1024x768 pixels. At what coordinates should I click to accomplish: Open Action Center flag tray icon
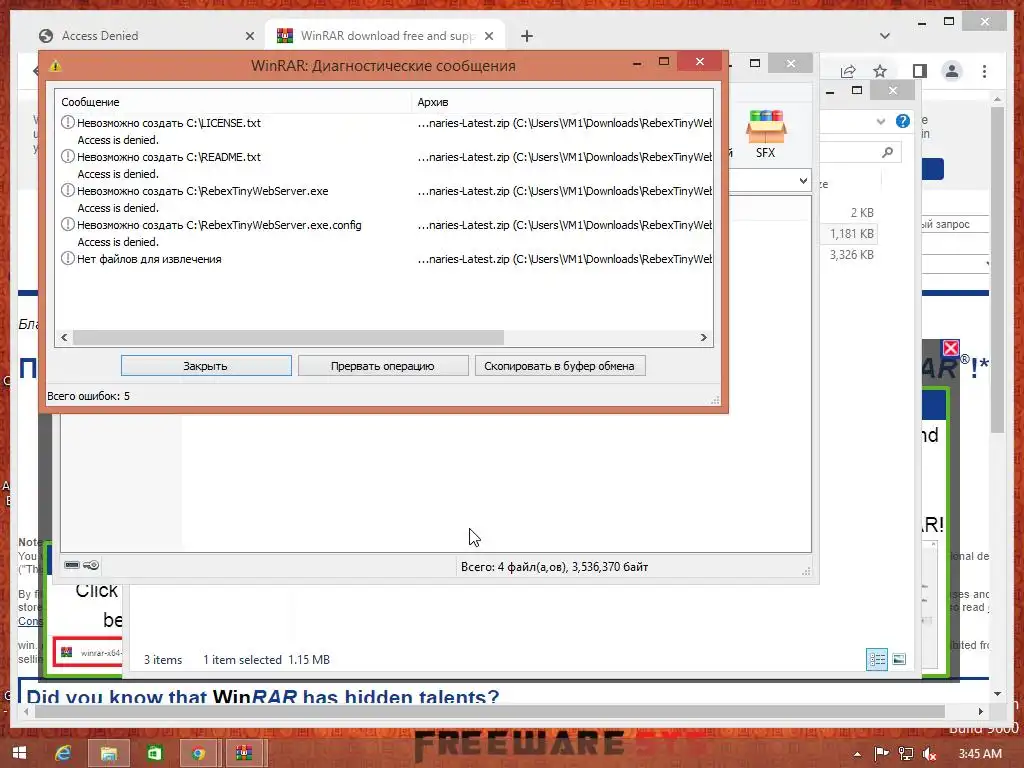point(881,754)
